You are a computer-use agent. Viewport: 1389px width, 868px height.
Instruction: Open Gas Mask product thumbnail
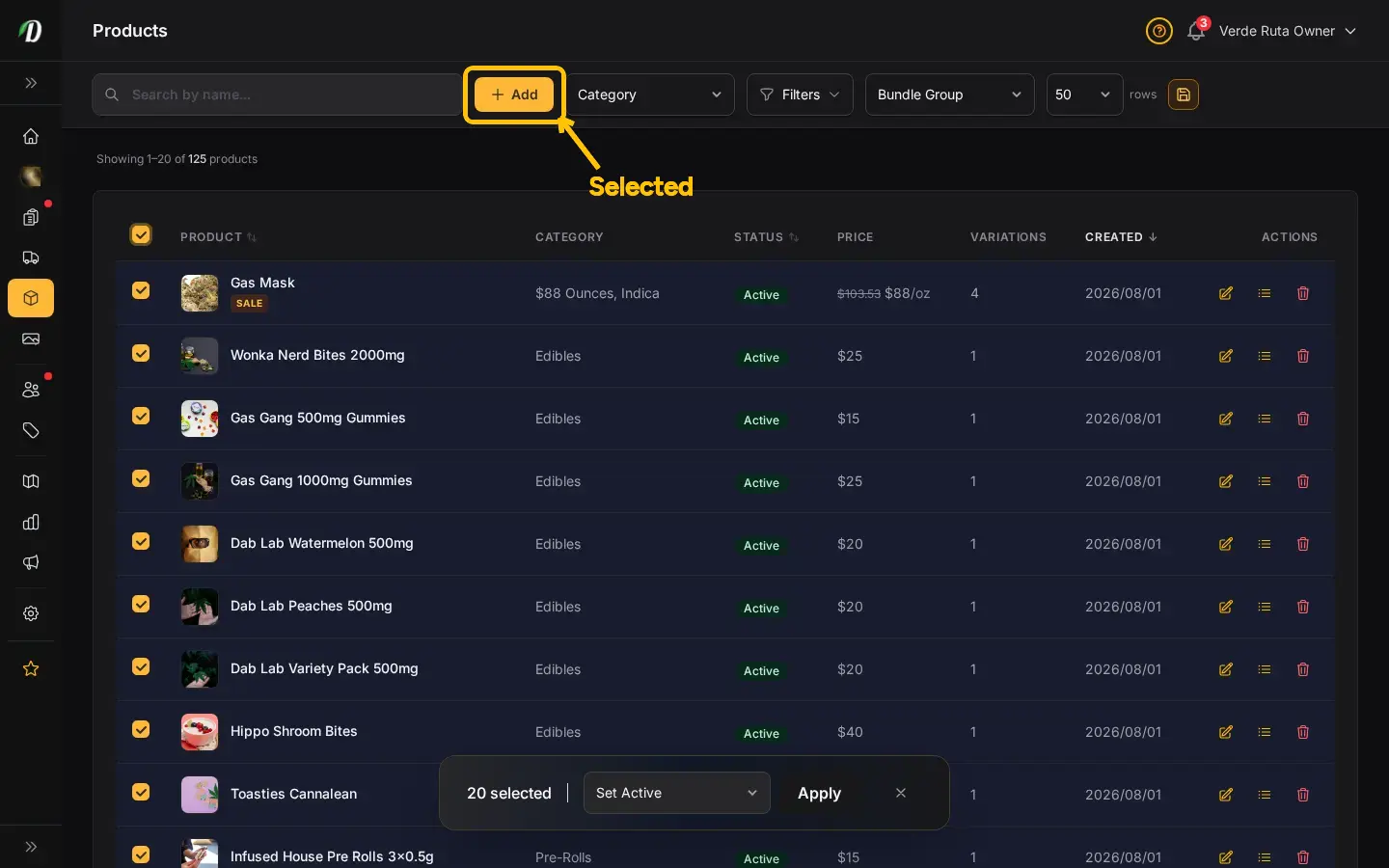click(x=200, y=293)
